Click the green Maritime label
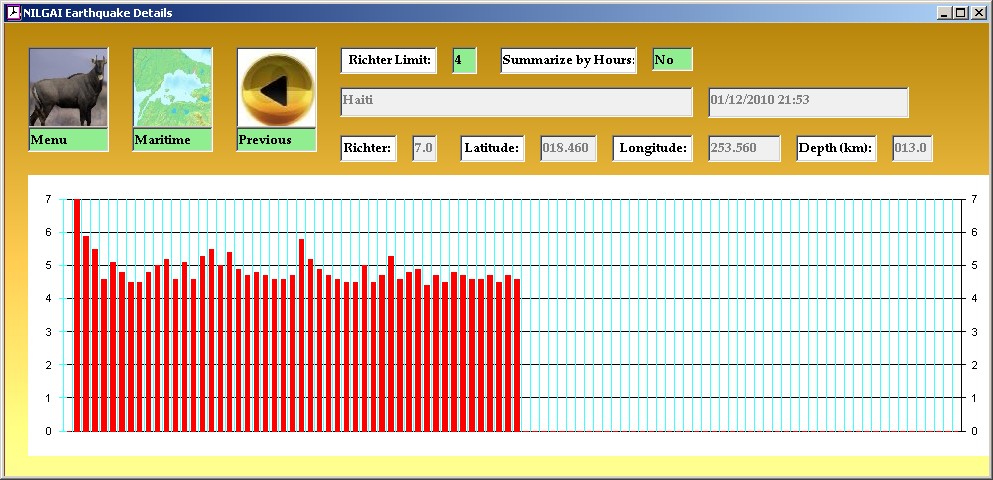The image size is (993, 480). 172,140
